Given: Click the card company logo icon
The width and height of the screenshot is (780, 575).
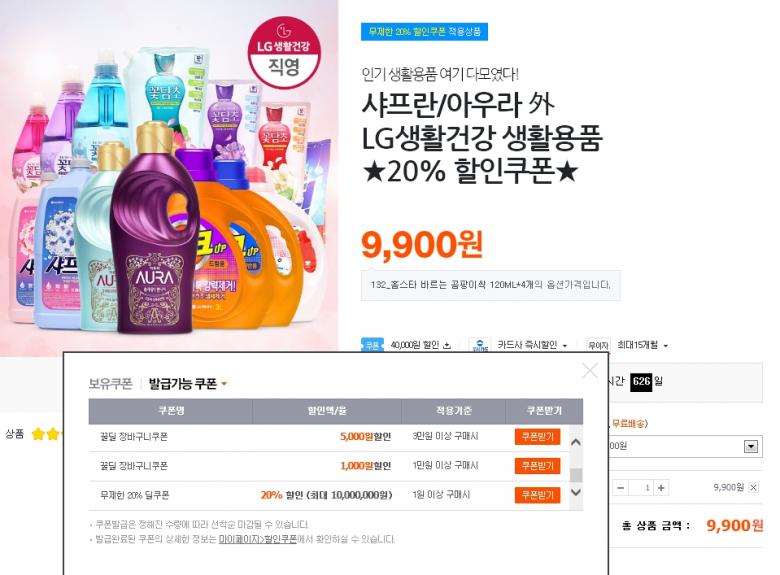Looking at the screenshot, I should [480, 345].
